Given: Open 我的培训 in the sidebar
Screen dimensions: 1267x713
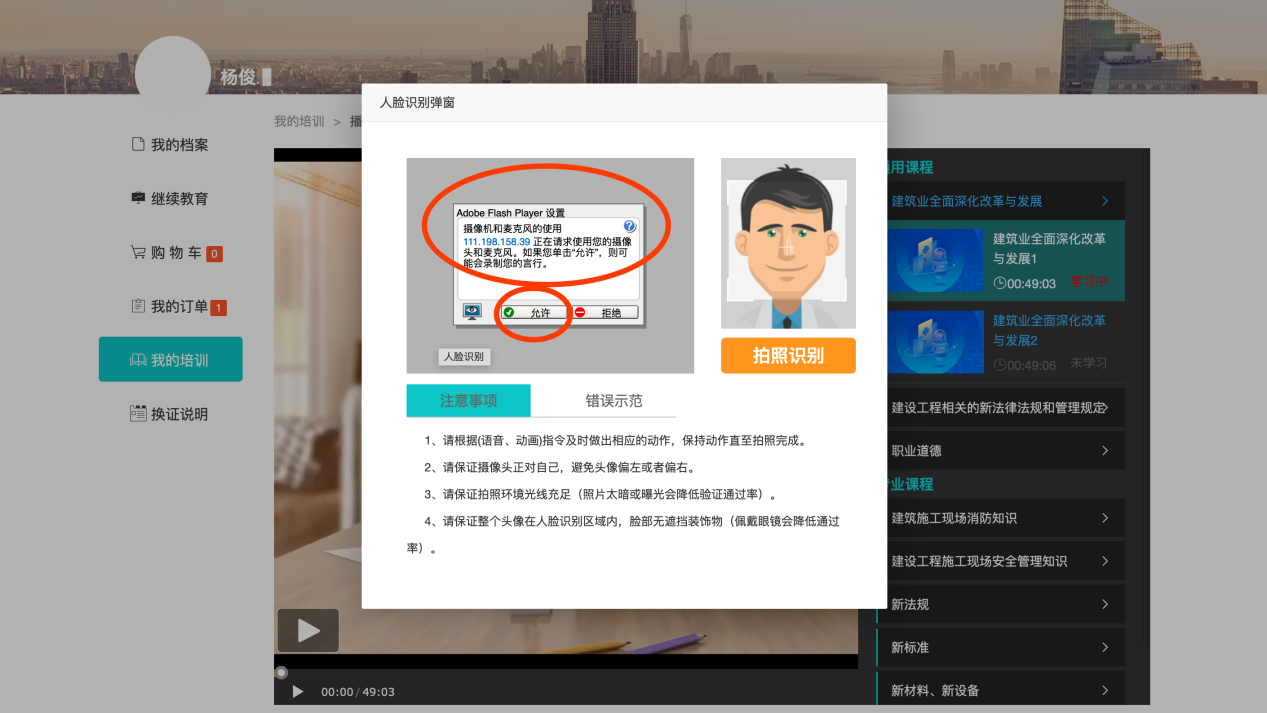Looking at the screenshot, I should [170, 360].
